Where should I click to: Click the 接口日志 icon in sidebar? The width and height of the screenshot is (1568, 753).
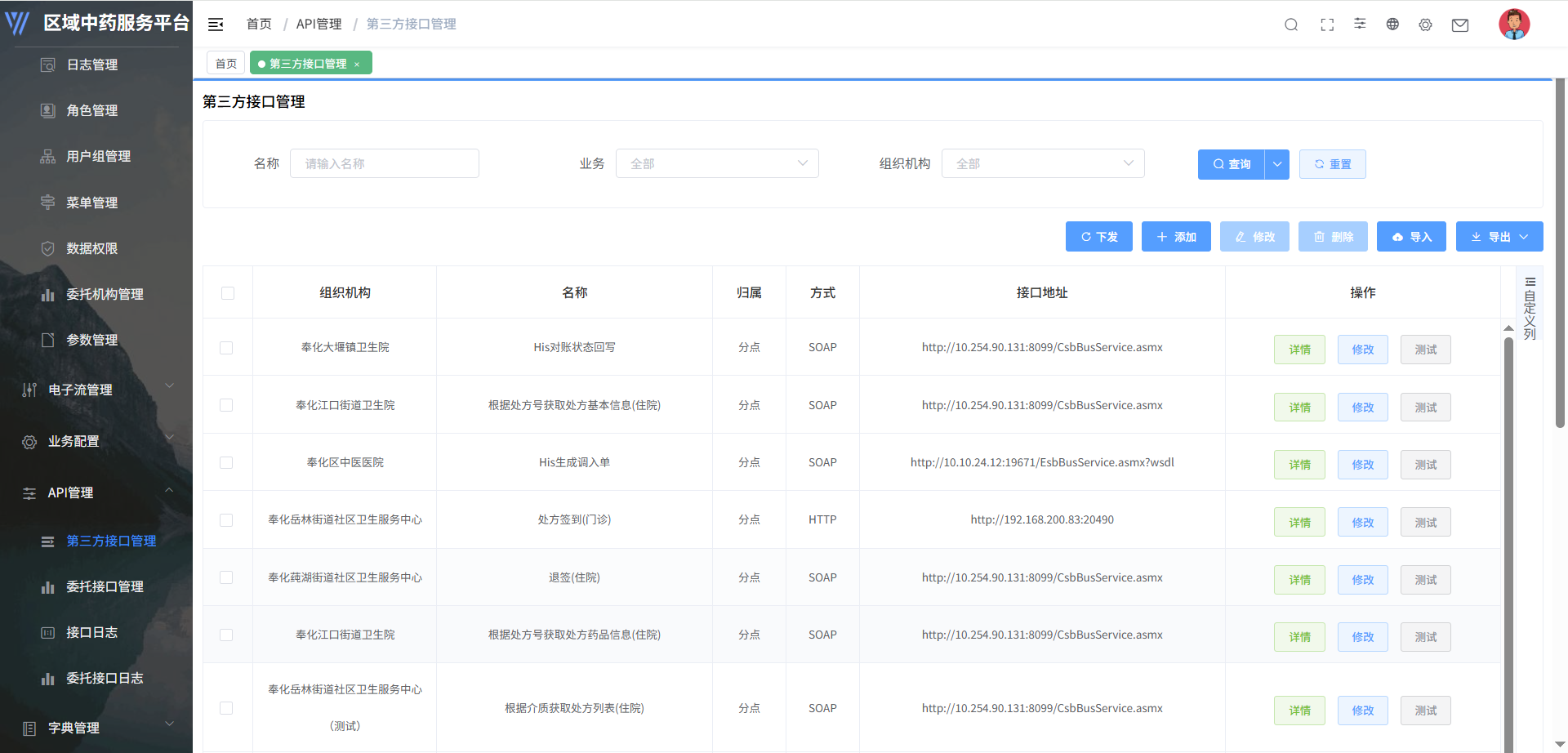coord(48,633)
